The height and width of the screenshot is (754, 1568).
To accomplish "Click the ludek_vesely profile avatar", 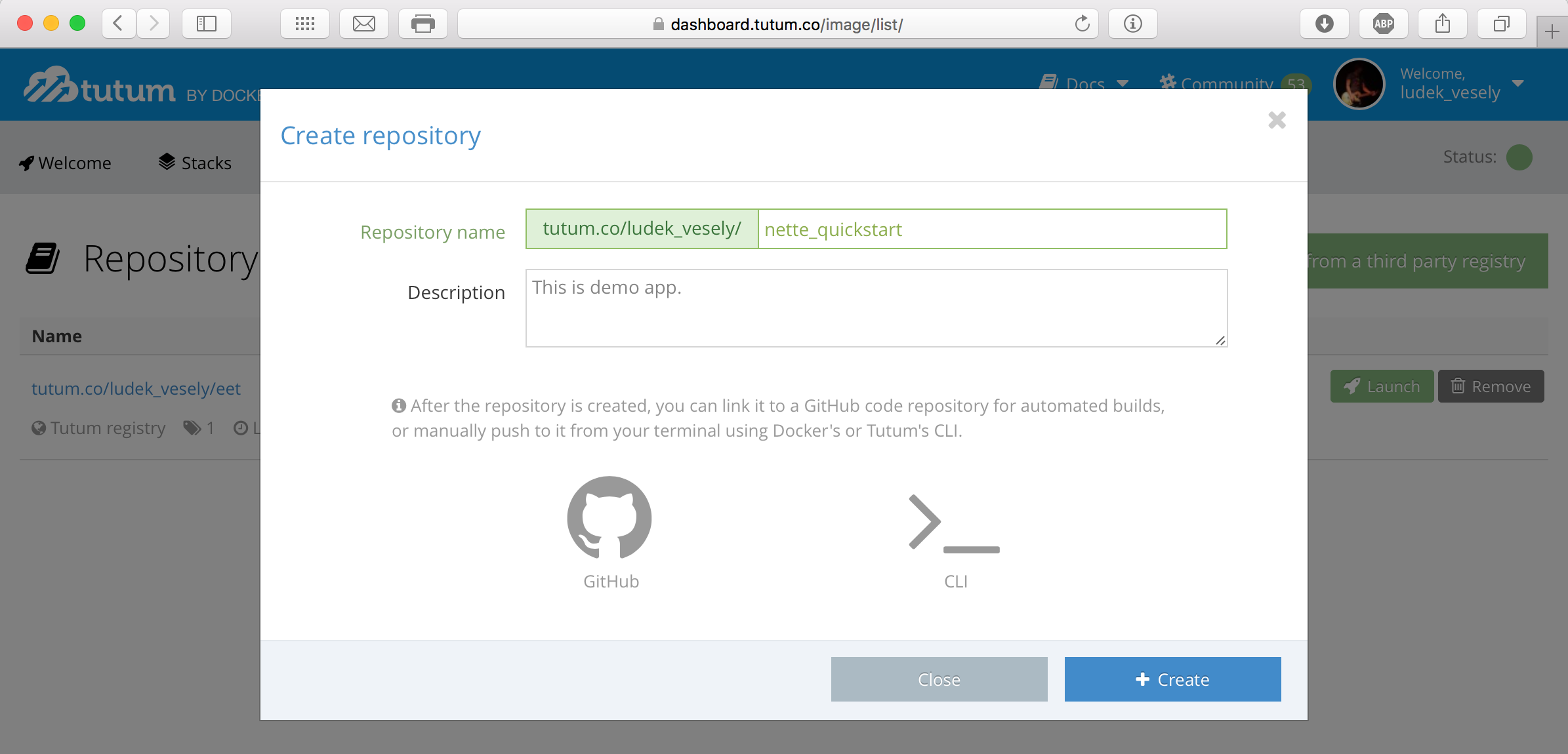I will pyautogui.click(x=1359, y=84).
